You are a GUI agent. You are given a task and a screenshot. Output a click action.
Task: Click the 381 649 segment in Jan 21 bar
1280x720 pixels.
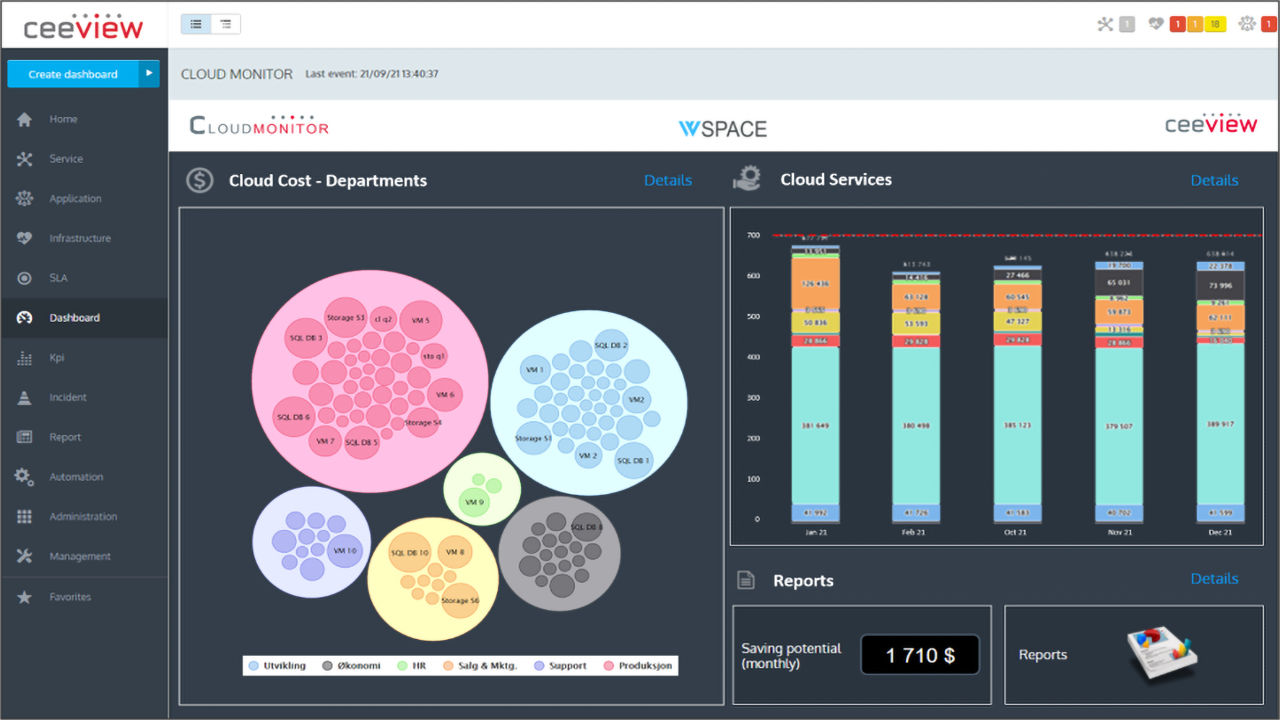[815, 426]
